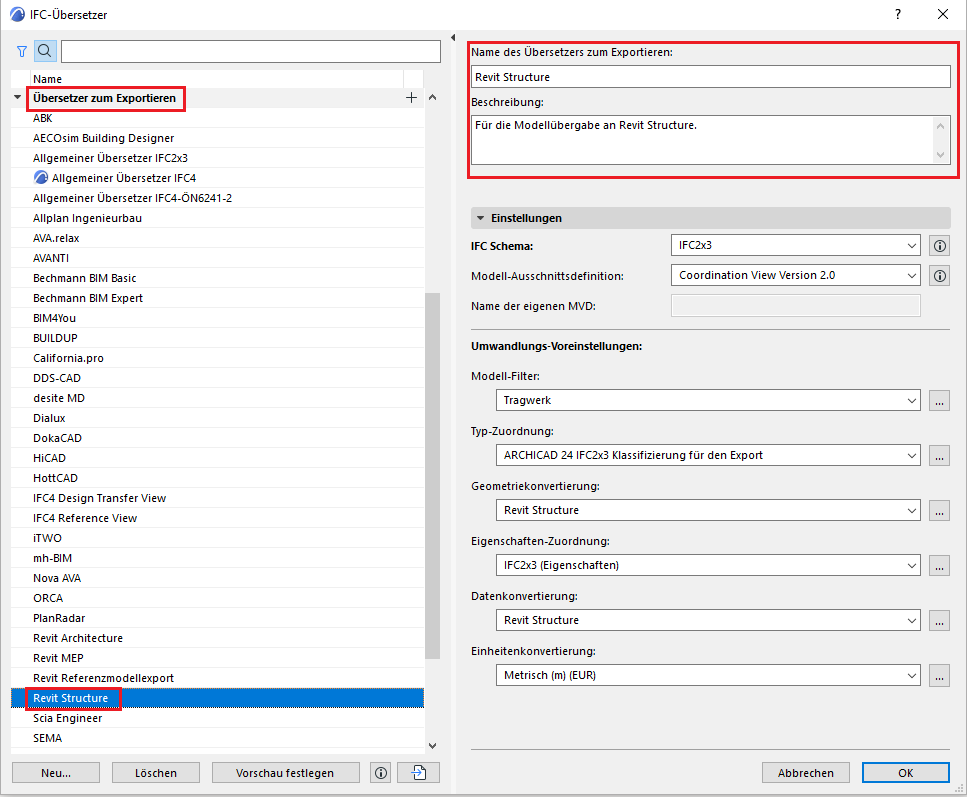The image size is (967, 797).
Task: Open the Typ-Zuordnung browse button
Action: tap(938, 455)
